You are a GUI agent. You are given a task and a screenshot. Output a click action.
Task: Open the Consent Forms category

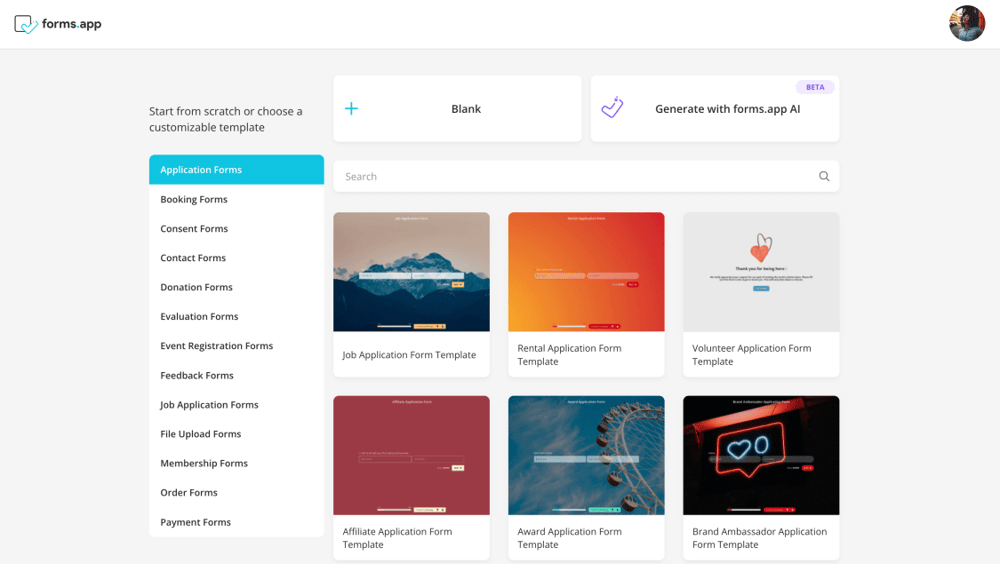click(194, 229)
